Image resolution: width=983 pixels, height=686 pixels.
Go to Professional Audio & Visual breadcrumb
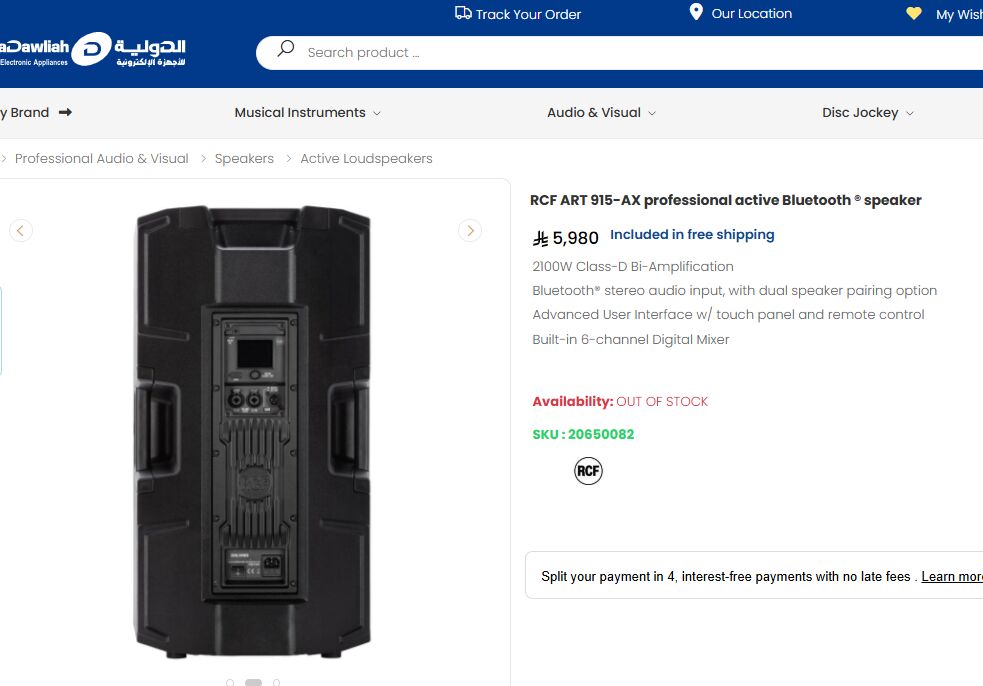pyautogui.click(x=102, y=159)
